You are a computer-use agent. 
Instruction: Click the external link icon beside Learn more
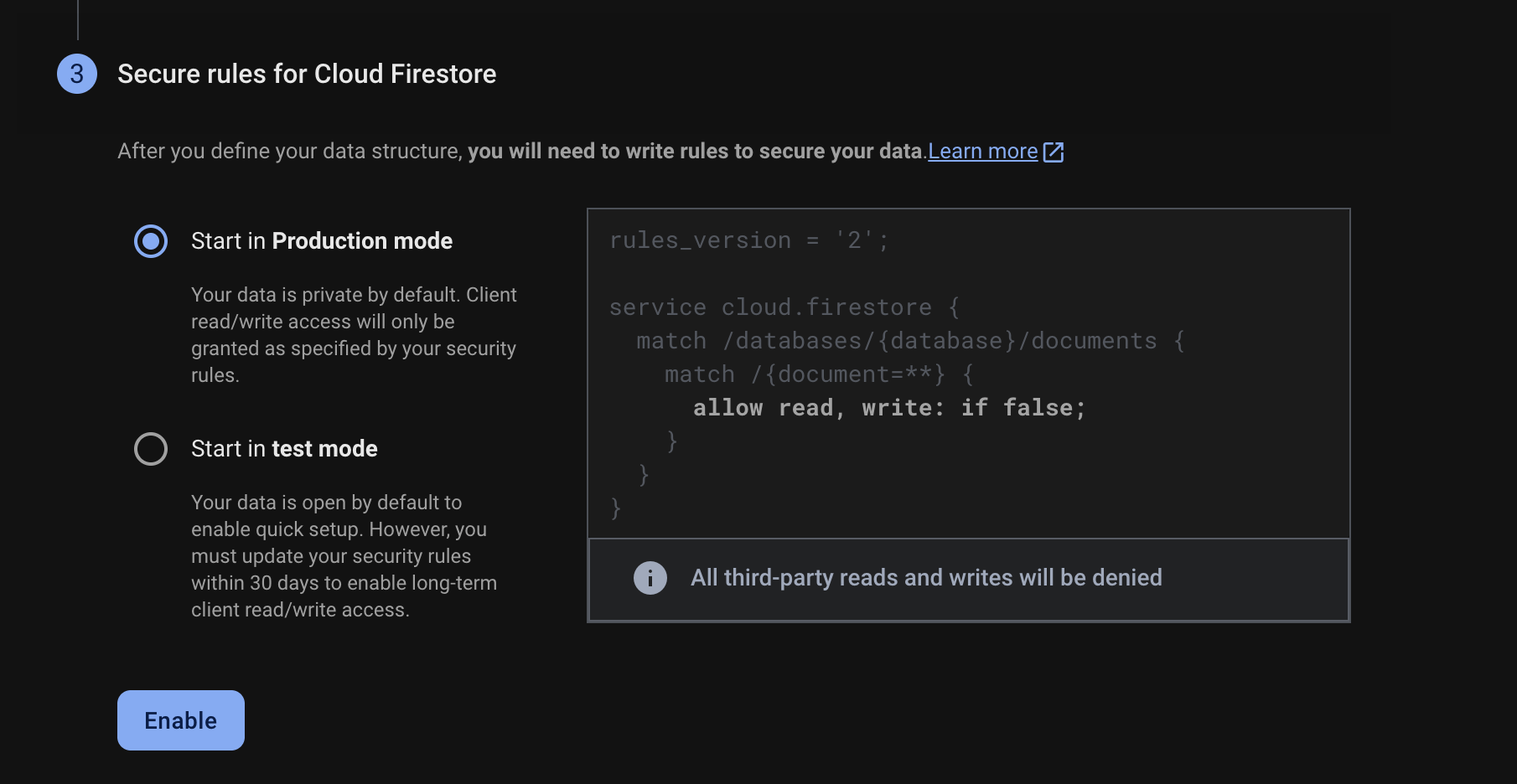[1054, 152]
